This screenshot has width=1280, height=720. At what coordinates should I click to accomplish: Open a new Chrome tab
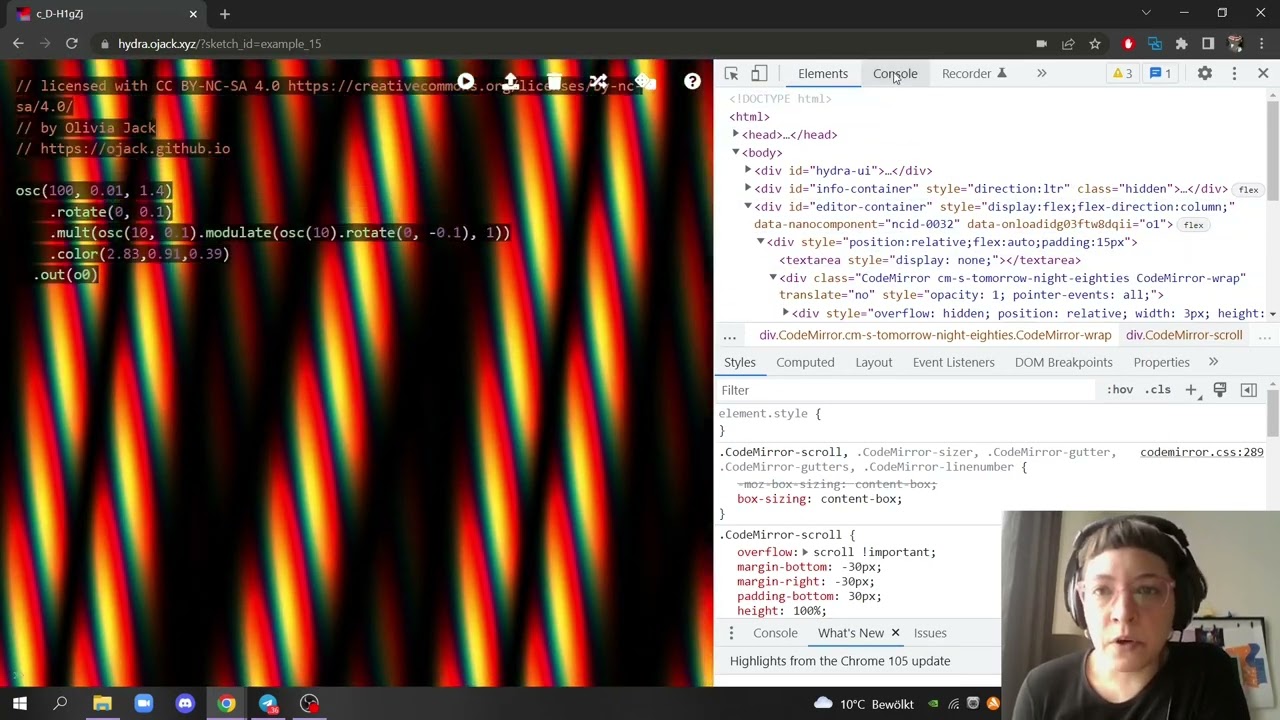(225, 14)
